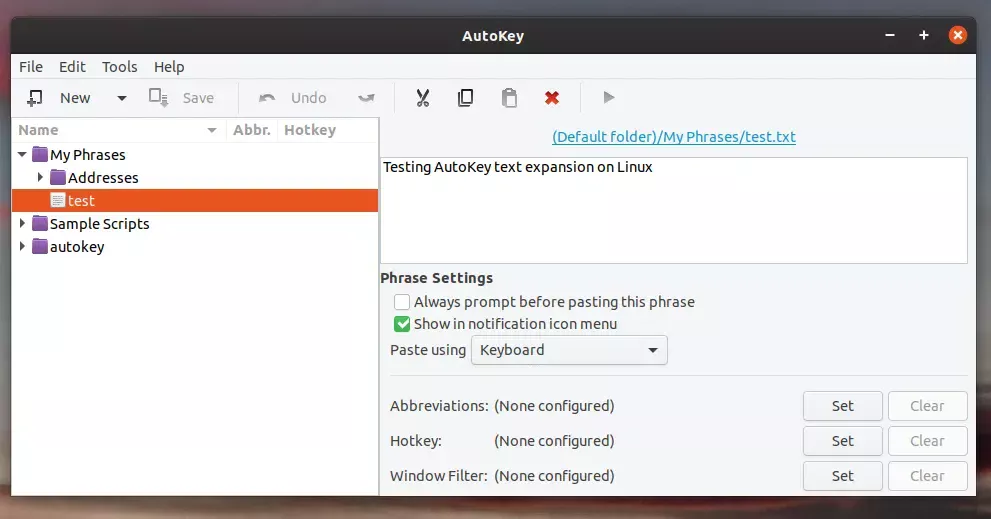Minimize the AutoKey window
This screenshot has height=519, width=991.
tap(890, 35)
